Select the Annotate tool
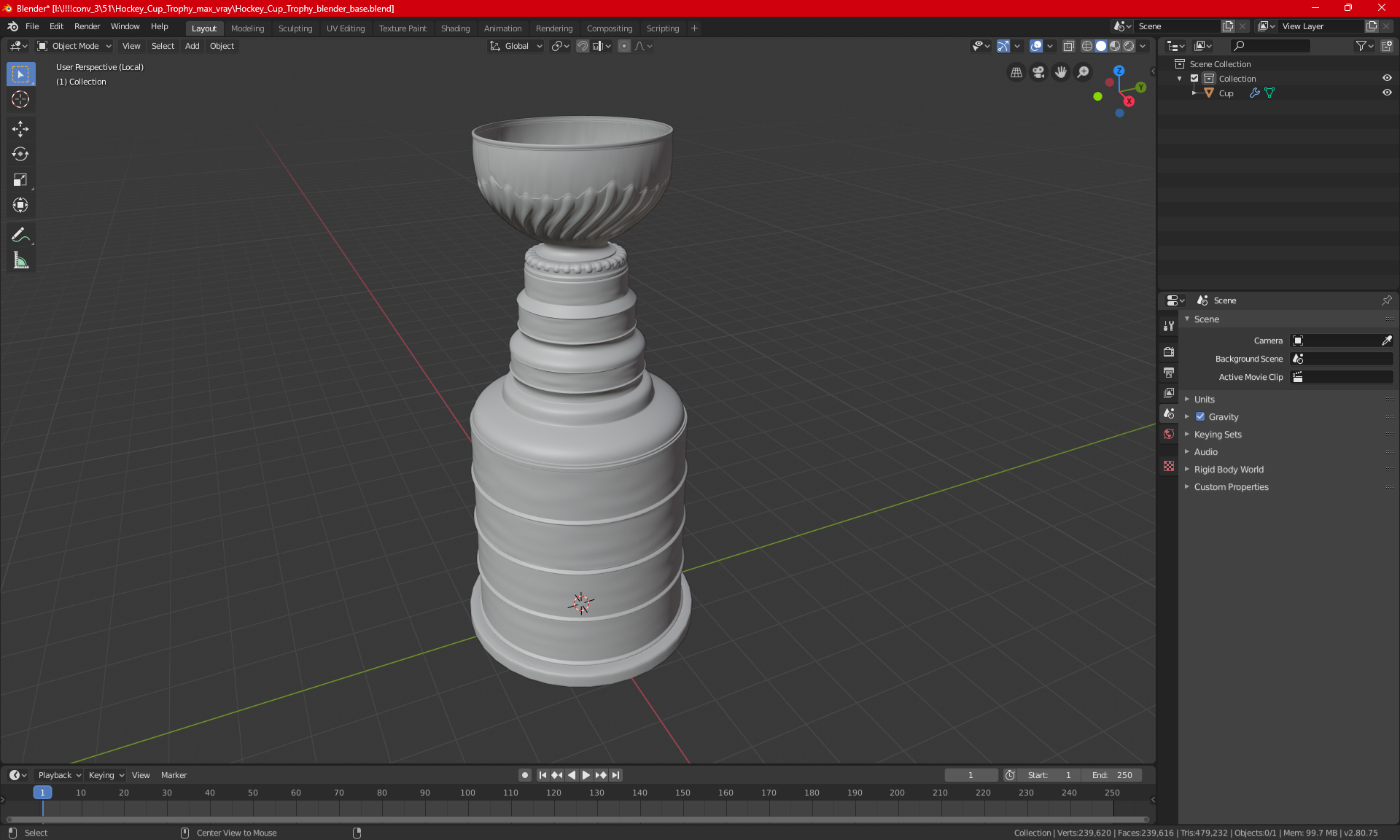Image resolution: width=1400 pixels, height=840 pixels. (x=20, y=235)
